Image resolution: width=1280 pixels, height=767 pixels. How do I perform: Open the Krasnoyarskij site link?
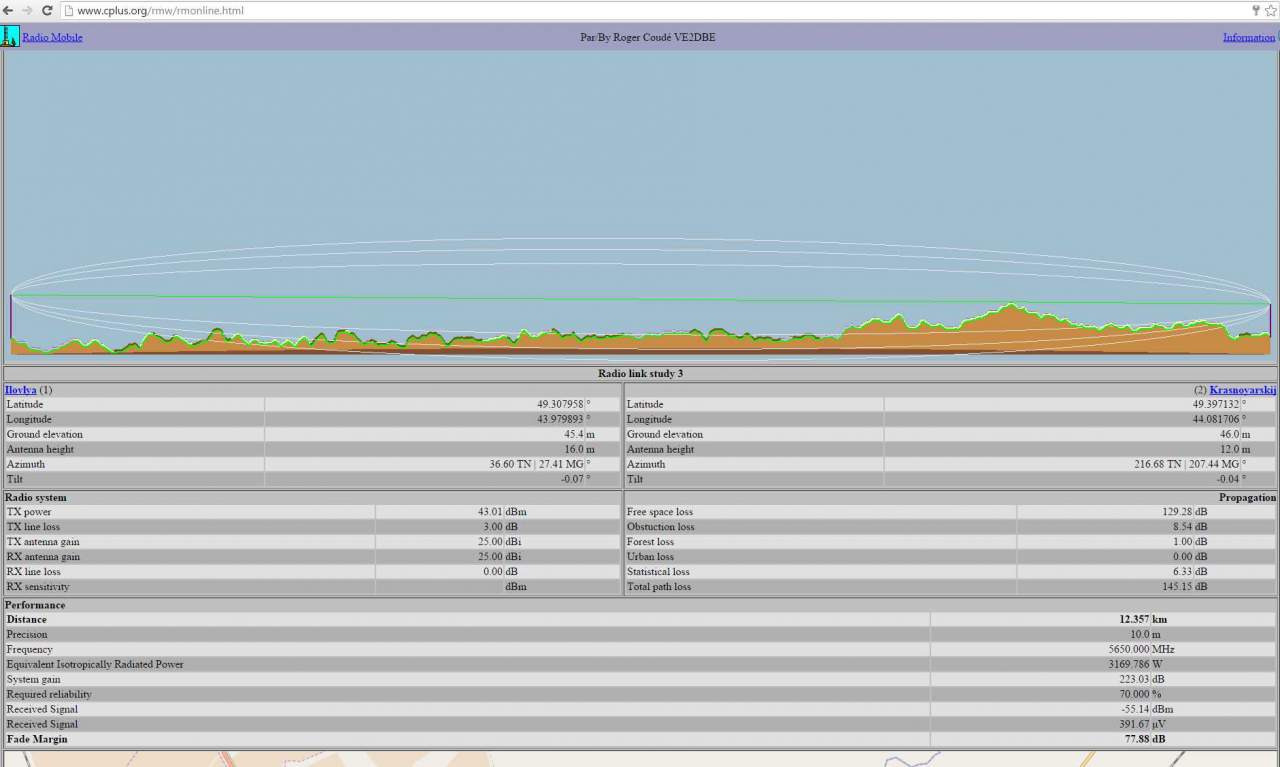(1242, 389)
